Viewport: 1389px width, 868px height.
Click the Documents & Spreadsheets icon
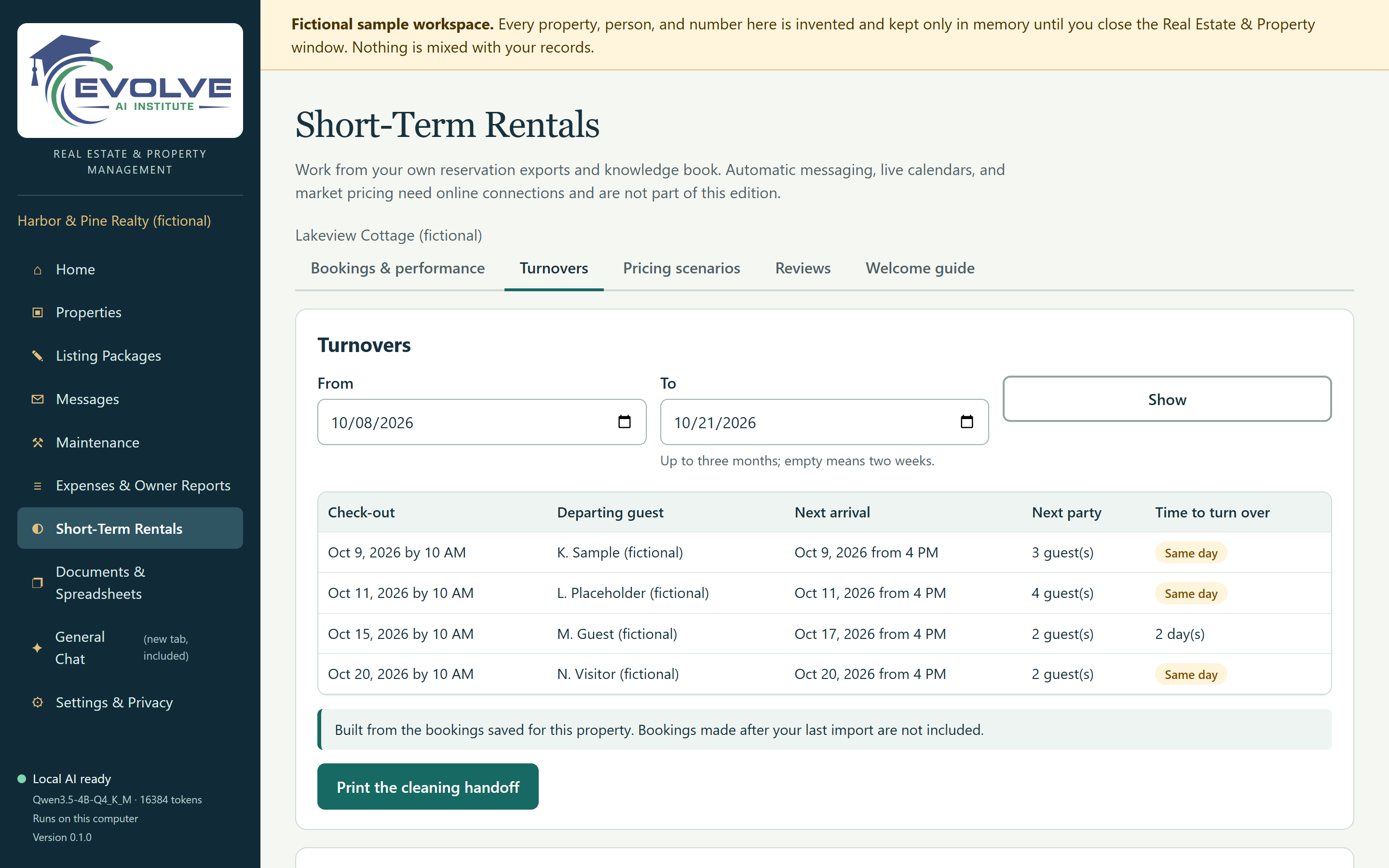pos(37,583)
